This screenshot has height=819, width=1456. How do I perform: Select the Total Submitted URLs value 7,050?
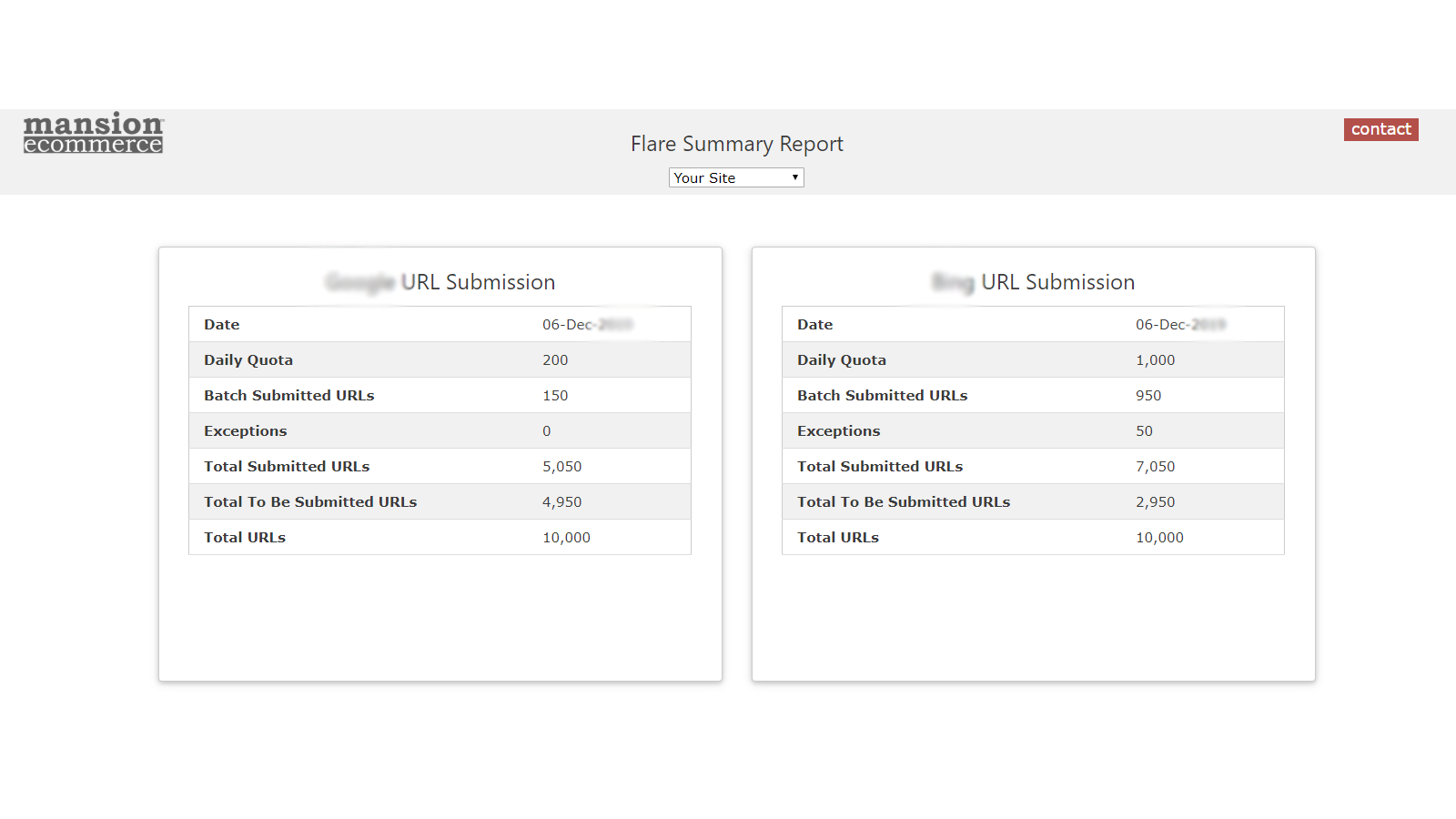click(x=1155, y=467)
